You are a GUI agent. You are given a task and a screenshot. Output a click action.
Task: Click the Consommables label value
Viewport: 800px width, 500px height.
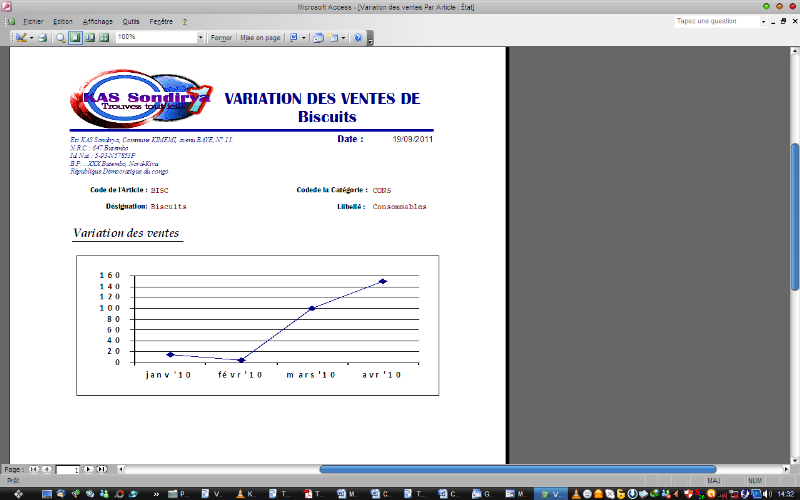[x=399, y=207]
